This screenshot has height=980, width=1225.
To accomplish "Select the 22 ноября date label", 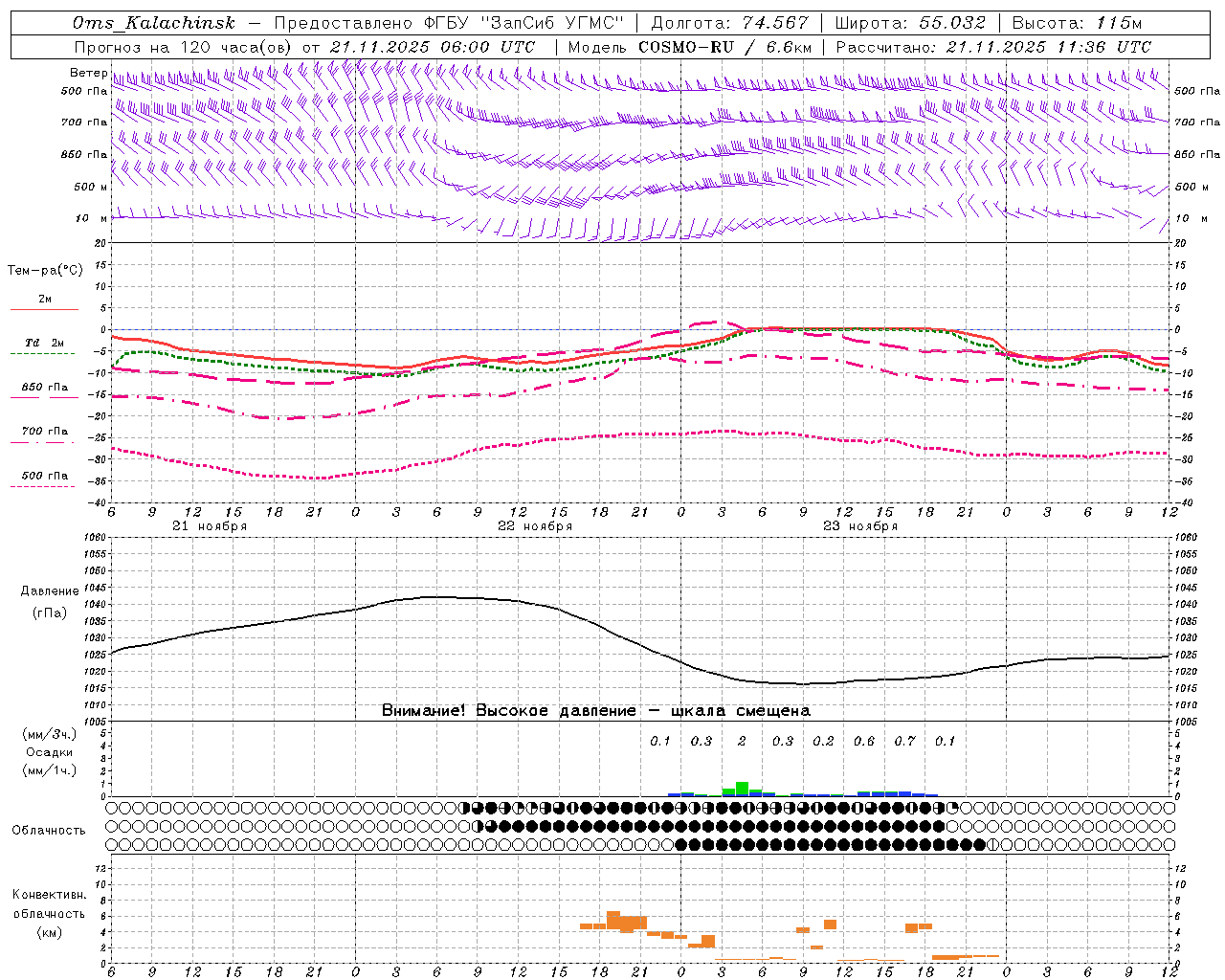I will [x=535, y=526].
